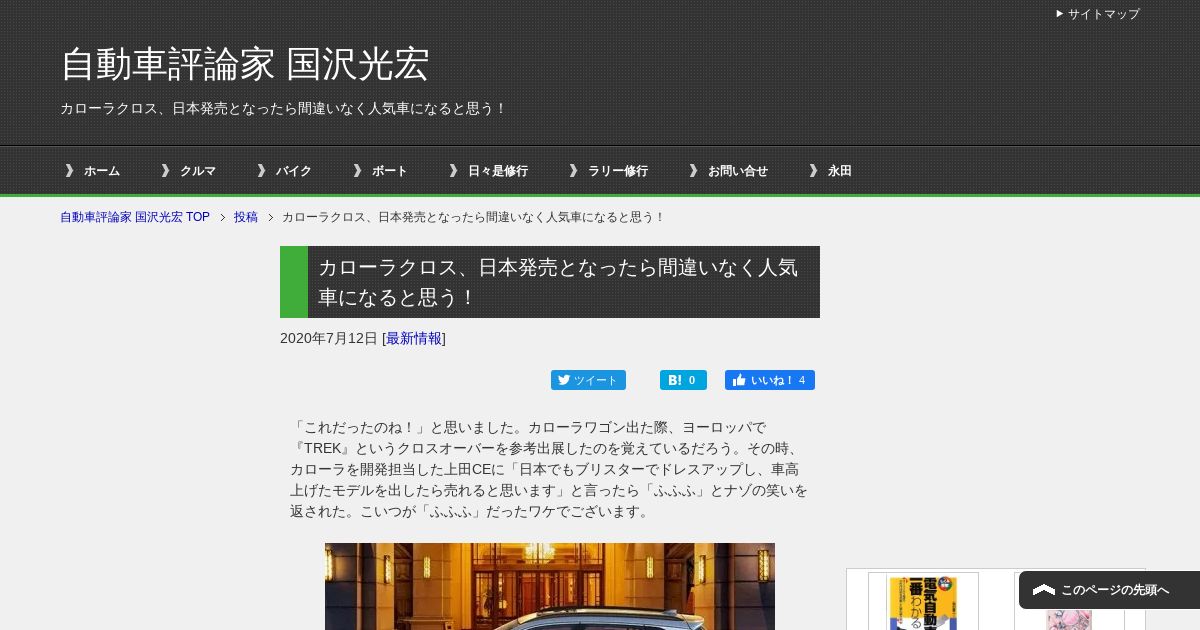The width and height of the screenshot is (1200, 630).
Task: Select the ラリー修行 menu item
Action: coord(618,171)
